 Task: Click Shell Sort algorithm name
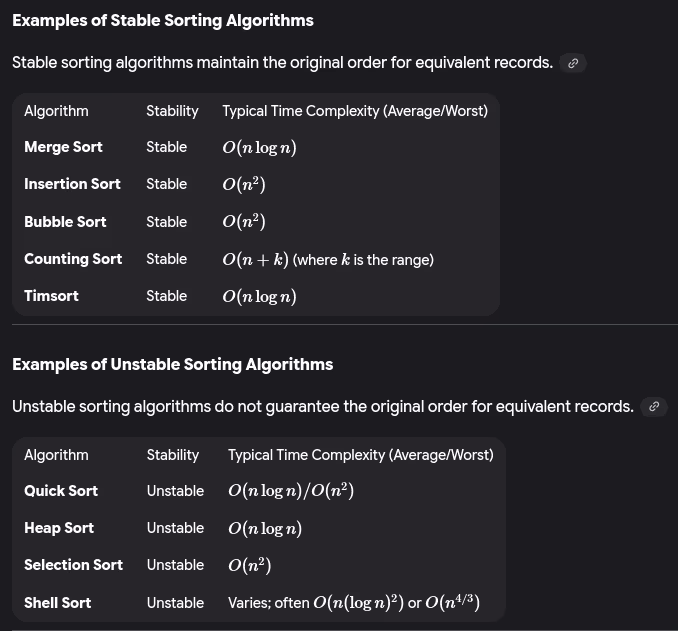(57, 603)
